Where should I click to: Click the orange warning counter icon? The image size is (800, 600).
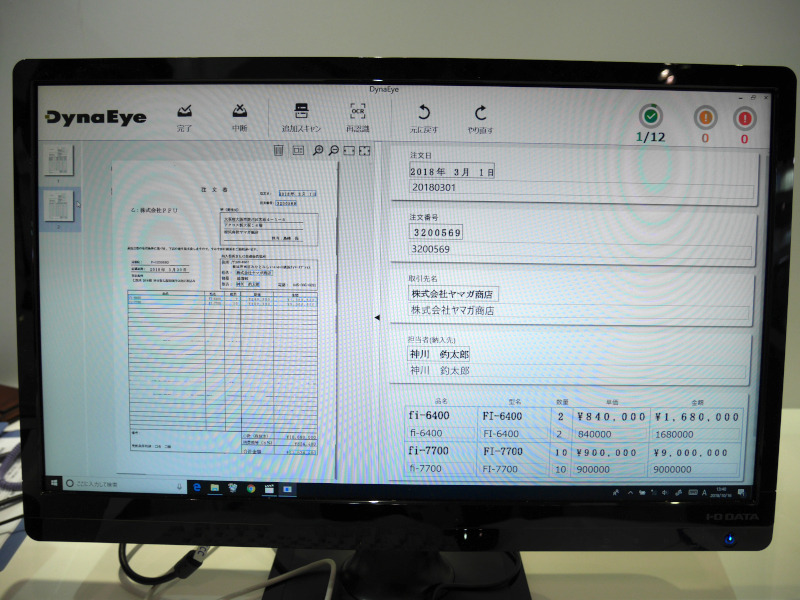pyautogui.click(x=705, y=118)
